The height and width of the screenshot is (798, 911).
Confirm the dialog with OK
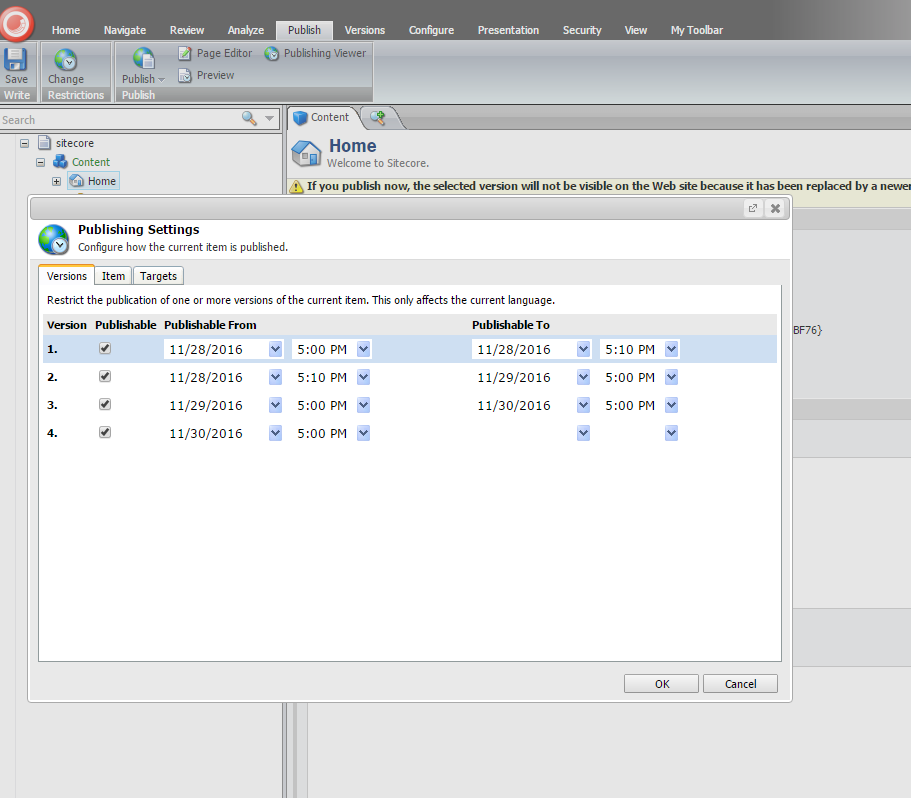tap(661, 684)
